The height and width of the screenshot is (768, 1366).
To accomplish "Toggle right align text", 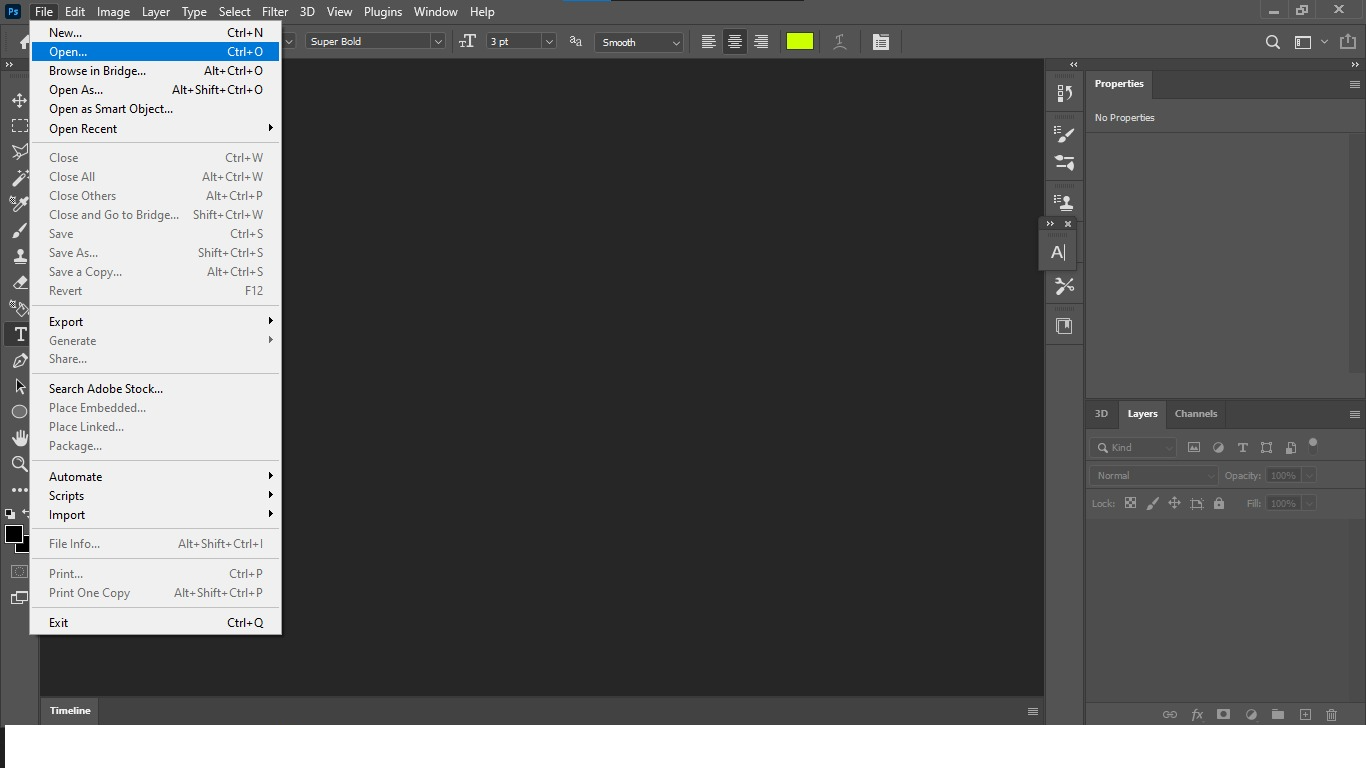I will click(x=761, y=41).
